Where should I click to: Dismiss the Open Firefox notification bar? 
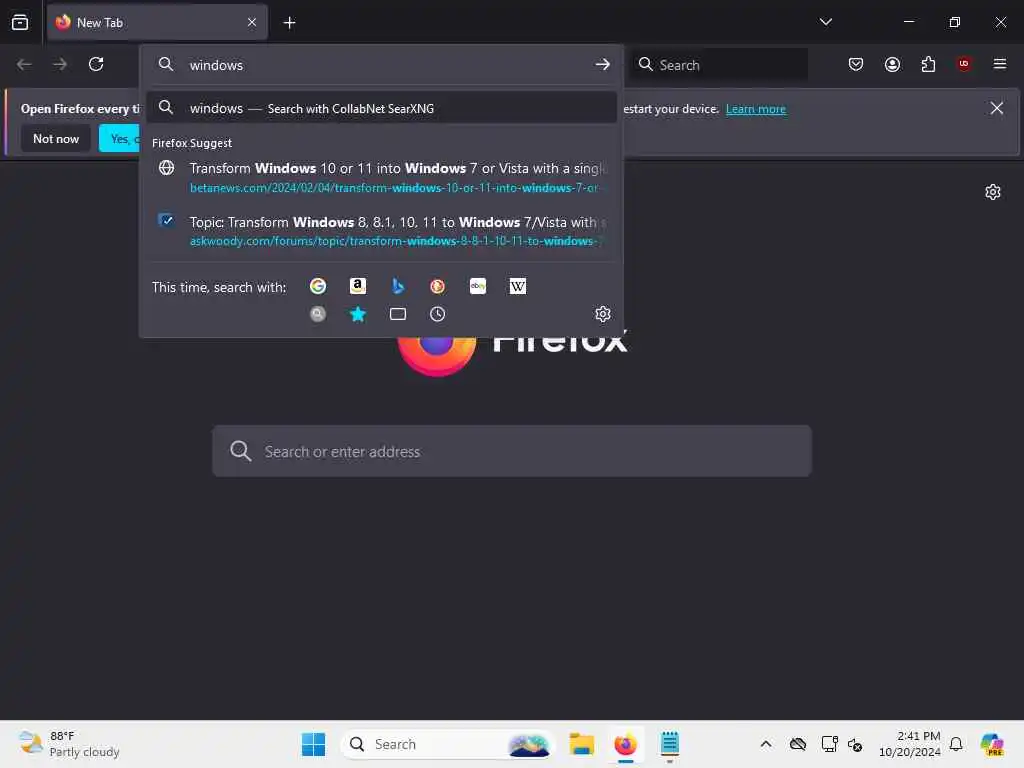tap(997, 108)
